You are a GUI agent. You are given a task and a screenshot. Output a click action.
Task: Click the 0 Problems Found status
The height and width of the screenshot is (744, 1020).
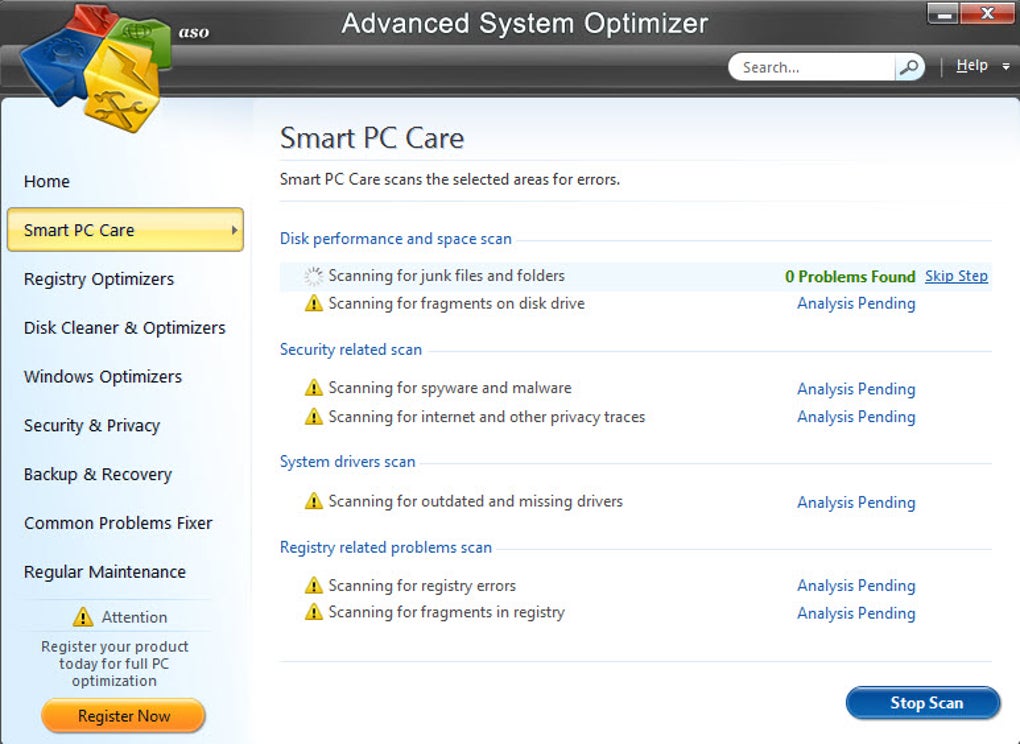tap(850, 276)
